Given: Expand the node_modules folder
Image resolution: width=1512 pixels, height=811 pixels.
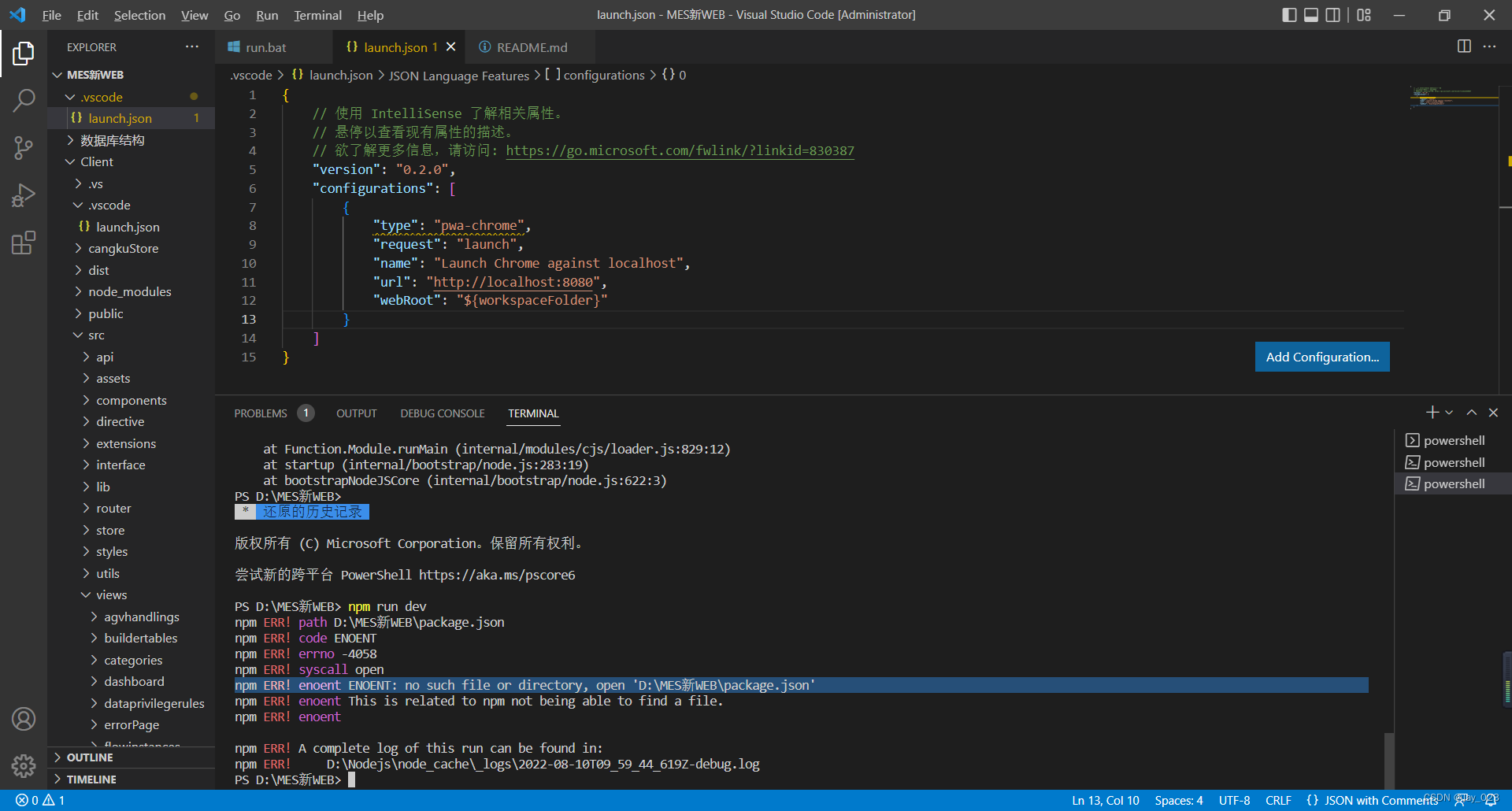Looking at the screenshot, I should pos(131,291).
